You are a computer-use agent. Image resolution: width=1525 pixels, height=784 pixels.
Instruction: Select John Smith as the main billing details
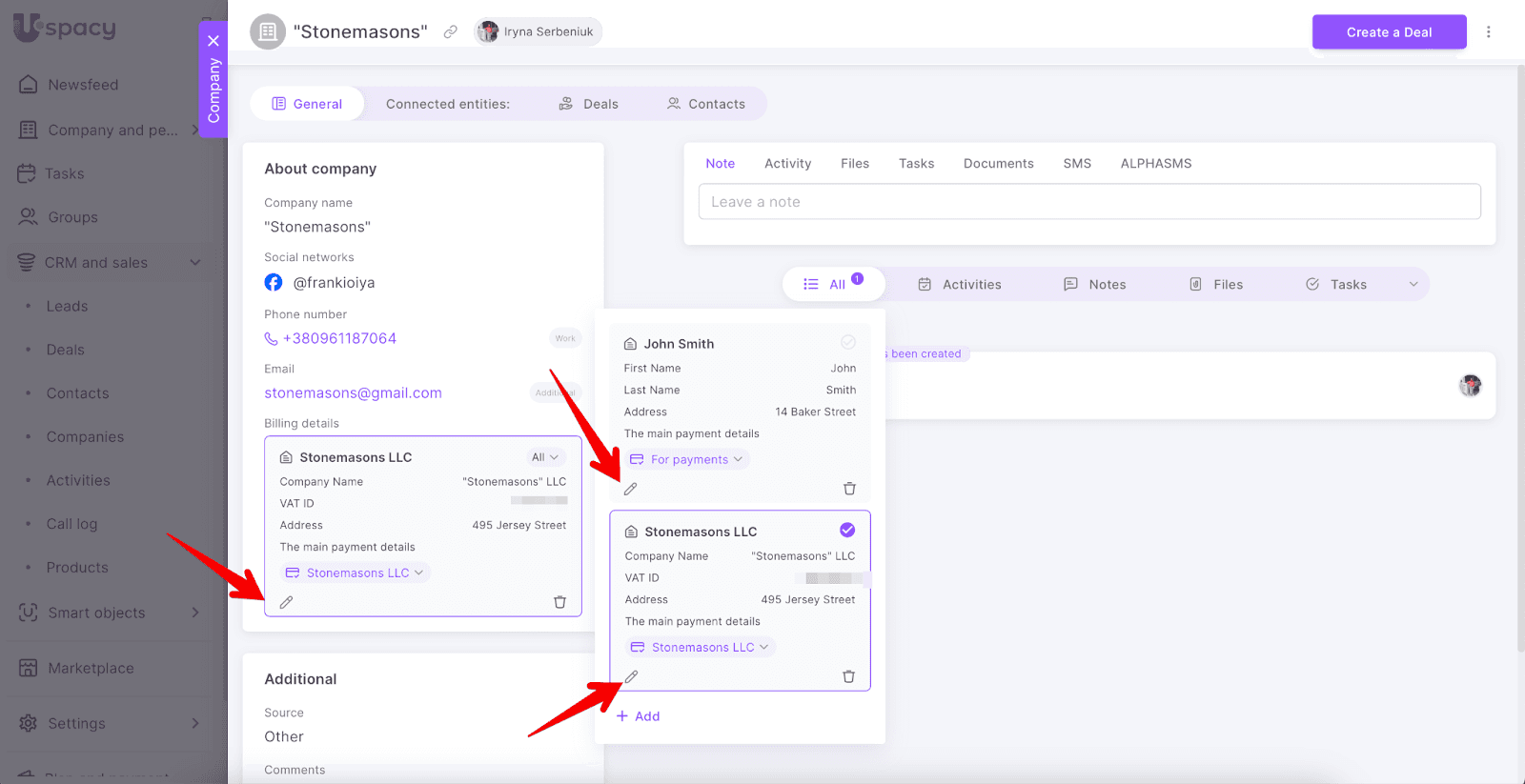(847, 343)
